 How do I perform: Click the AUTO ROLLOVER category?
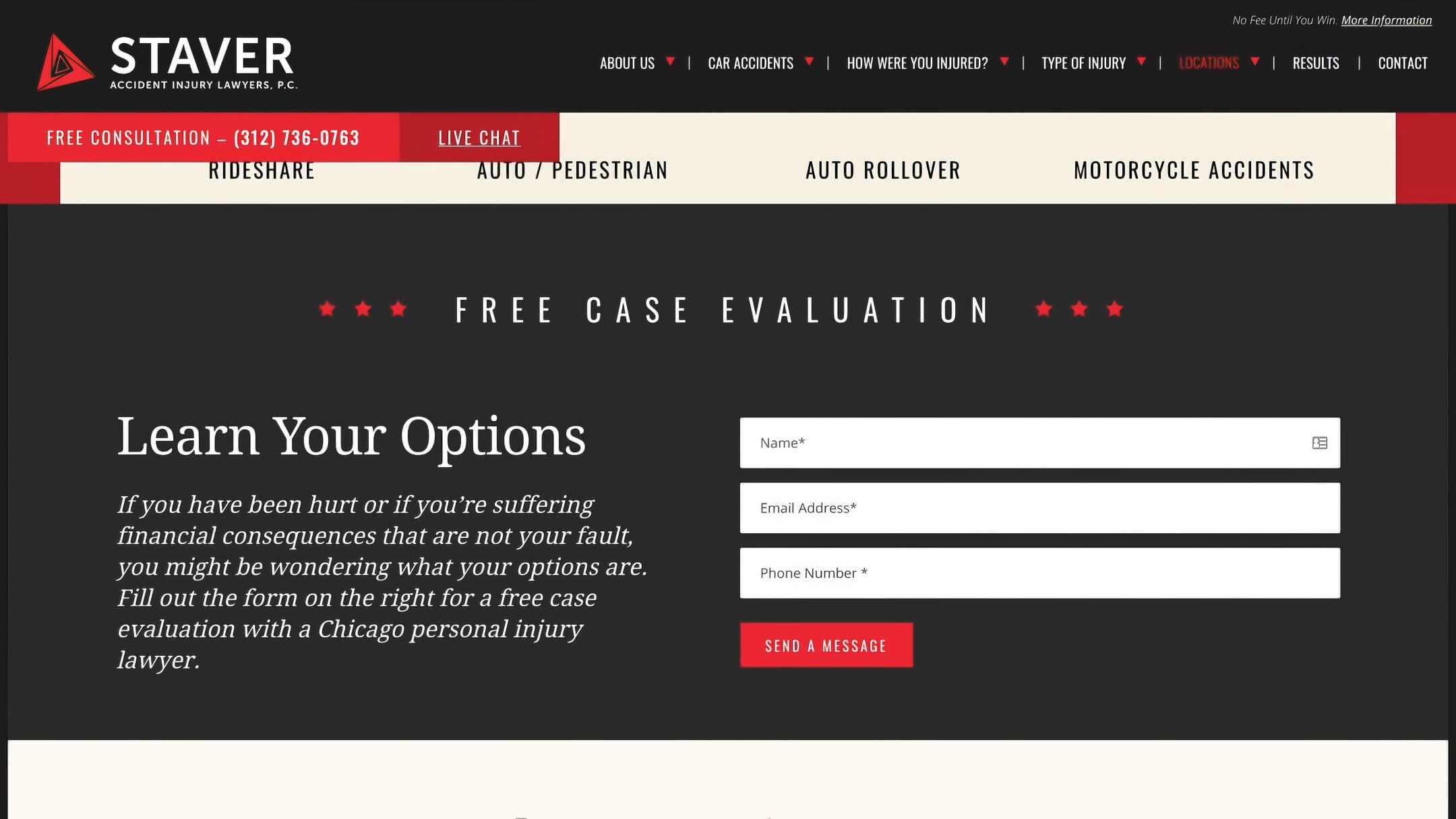coord(883,169)
